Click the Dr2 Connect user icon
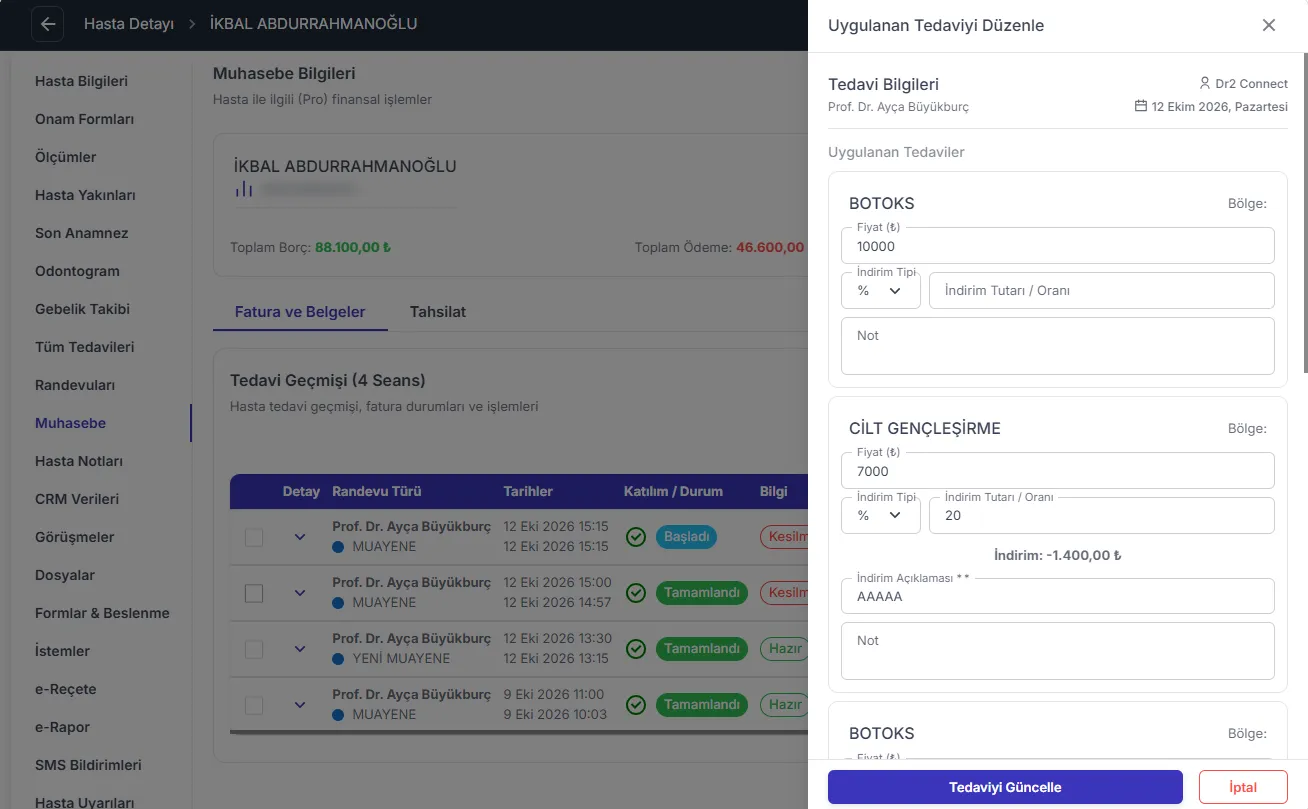Screen dimensions: 1308x809 click(1205, 83)
